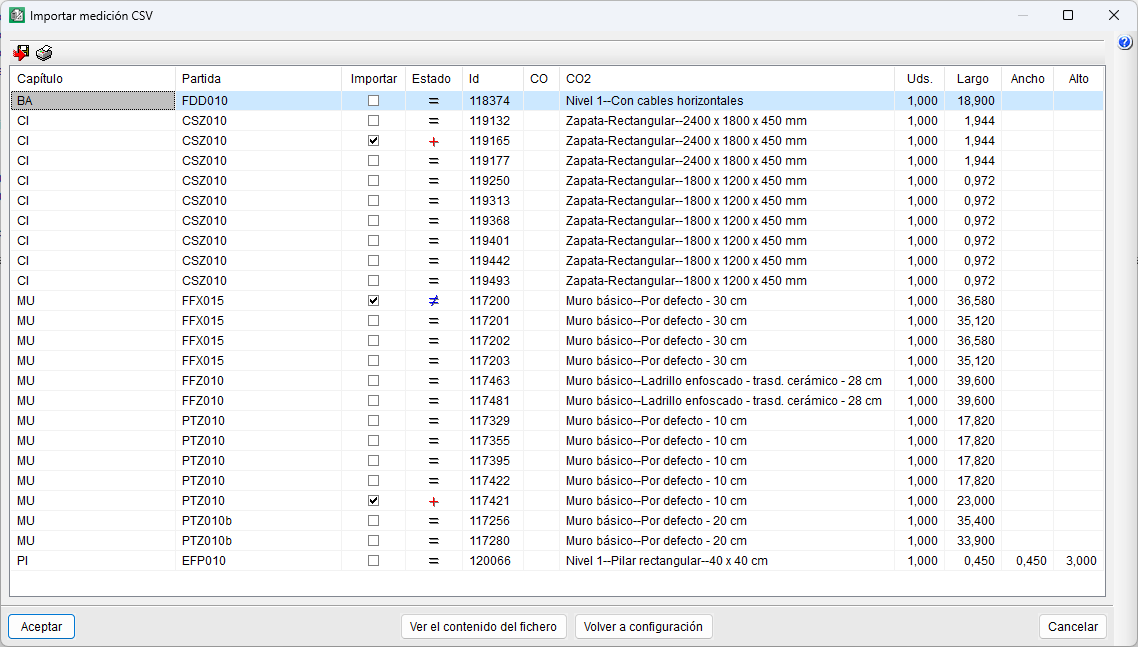
Task: Click the Alto value 3,000
Action: (1081, 561)
